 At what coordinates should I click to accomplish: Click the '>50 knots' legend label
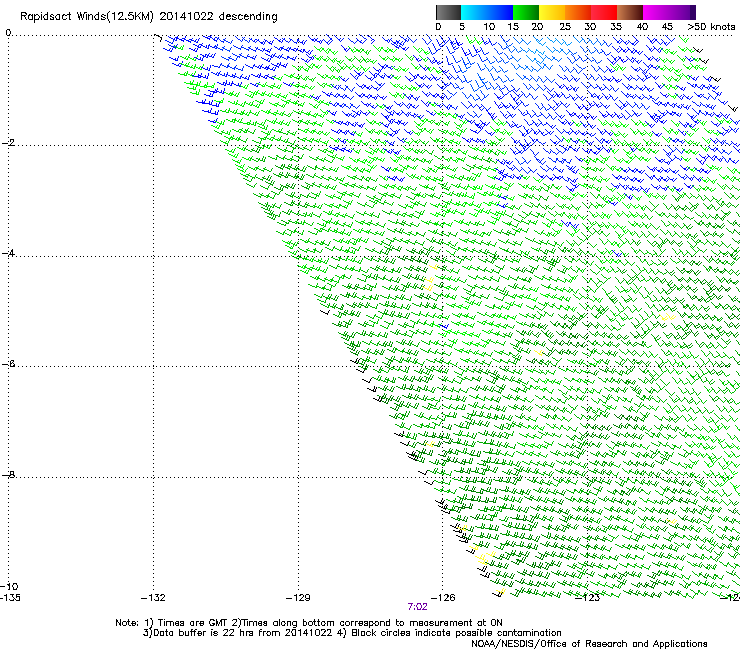(x=711, y=27)
